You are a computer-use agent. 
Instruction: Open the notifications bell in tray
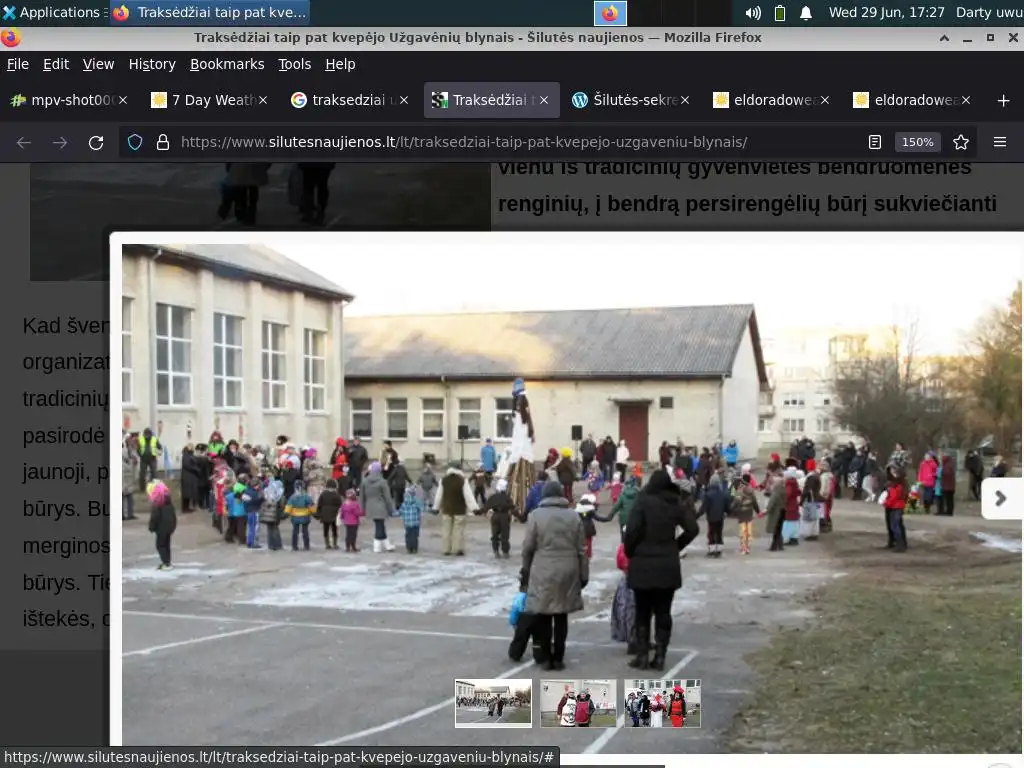tap(806, 13)
